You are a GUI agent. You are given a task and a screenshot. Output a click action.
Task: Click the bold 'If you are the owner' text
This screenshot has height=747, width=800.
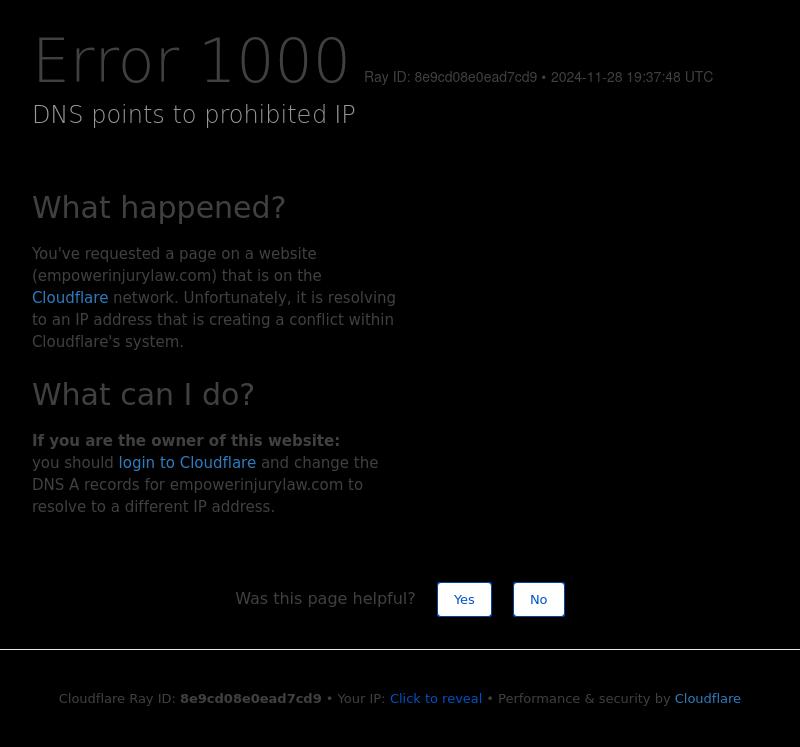pyautogui.click(x=186, y=440)
